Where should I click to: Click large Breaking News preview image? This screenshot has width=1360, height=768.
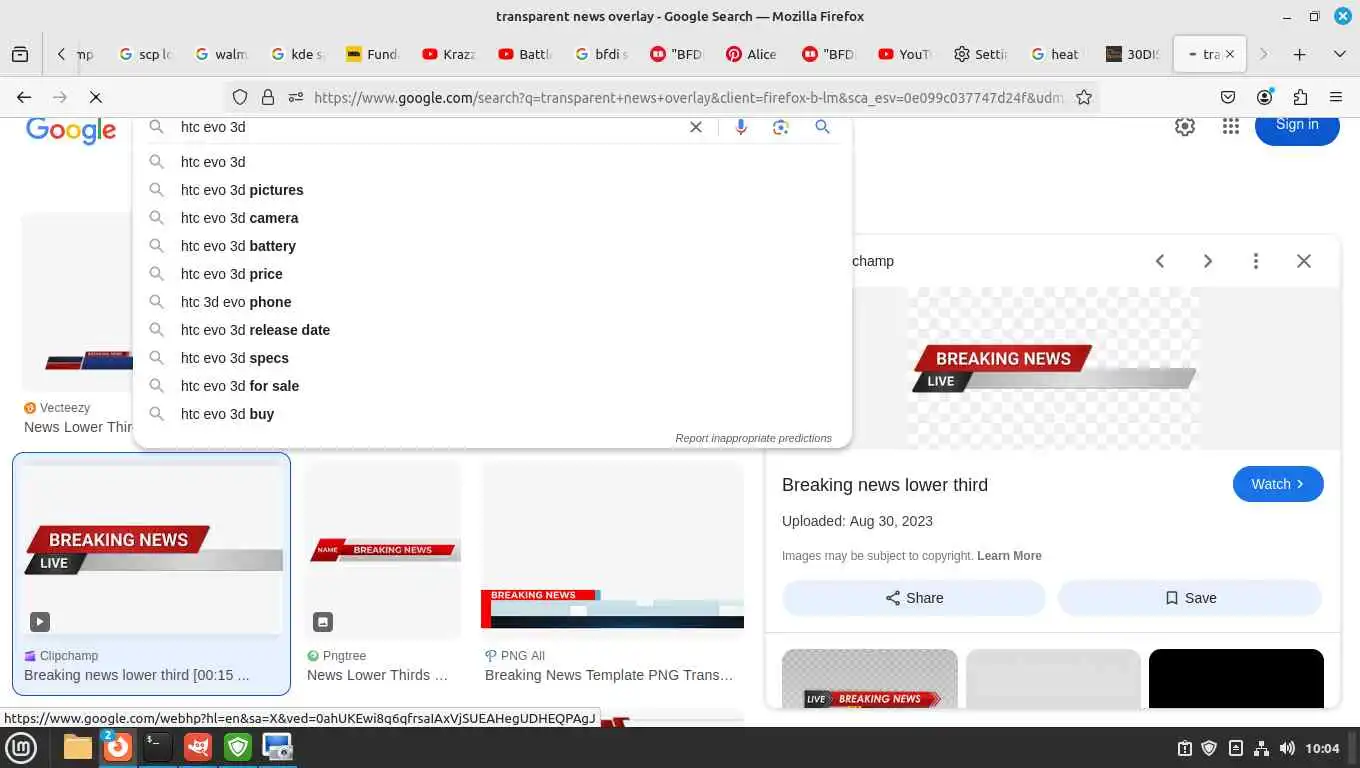click(x=1054, y=368)
